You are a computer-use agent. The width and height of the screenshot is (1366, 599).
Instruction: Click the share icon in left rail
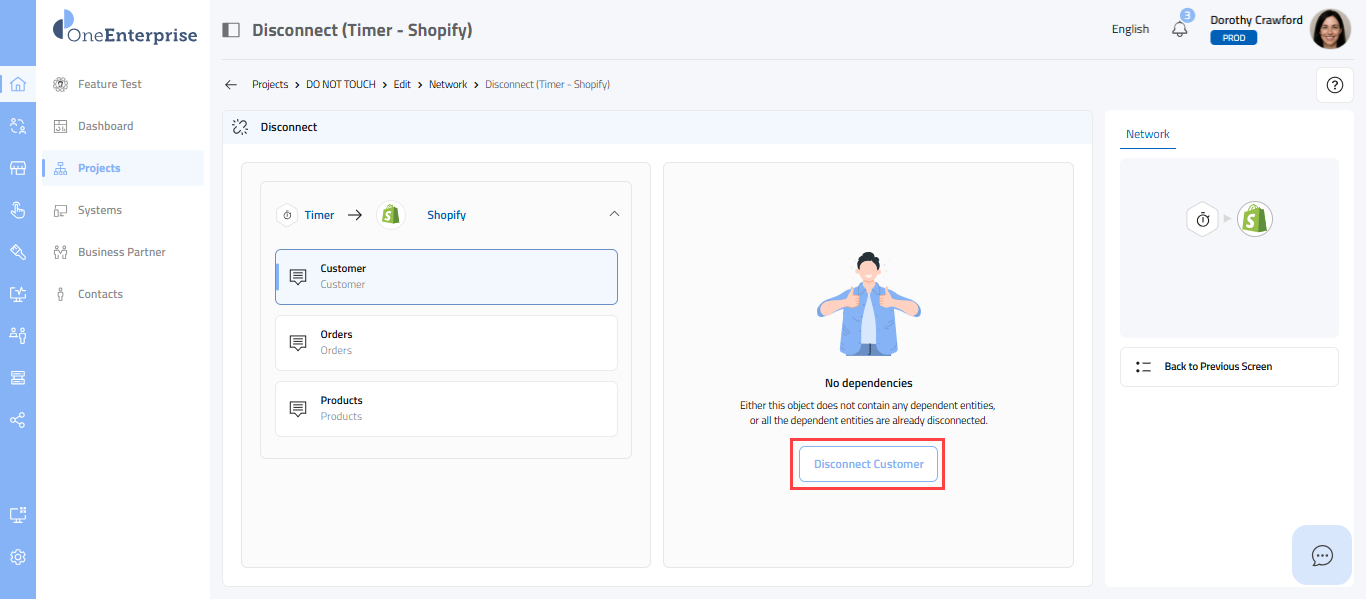pyautogui.click(x=18, y=420)
